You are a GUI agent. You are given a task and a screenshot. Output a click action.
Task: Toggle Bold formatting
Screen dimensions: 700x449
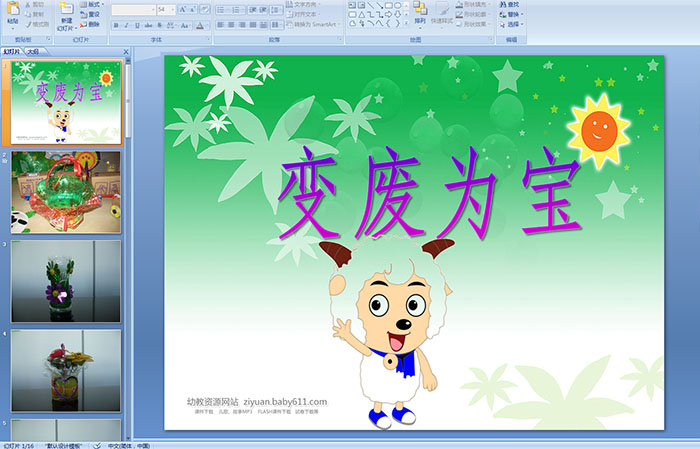click(x=116, y=25)
